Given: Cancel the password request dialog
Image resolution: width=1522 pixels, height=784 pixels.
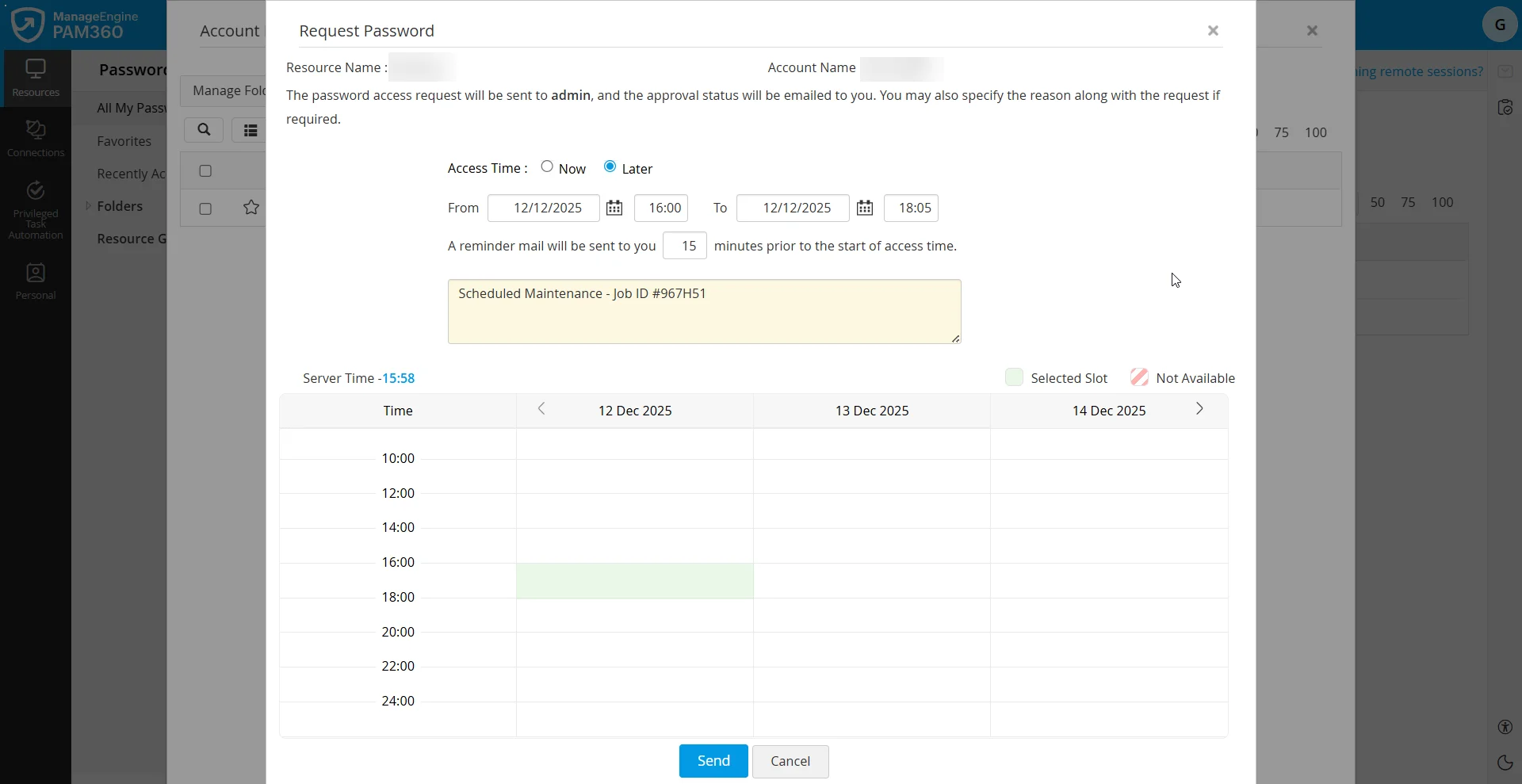Looking at the screenshot, I should pos(790,761).
